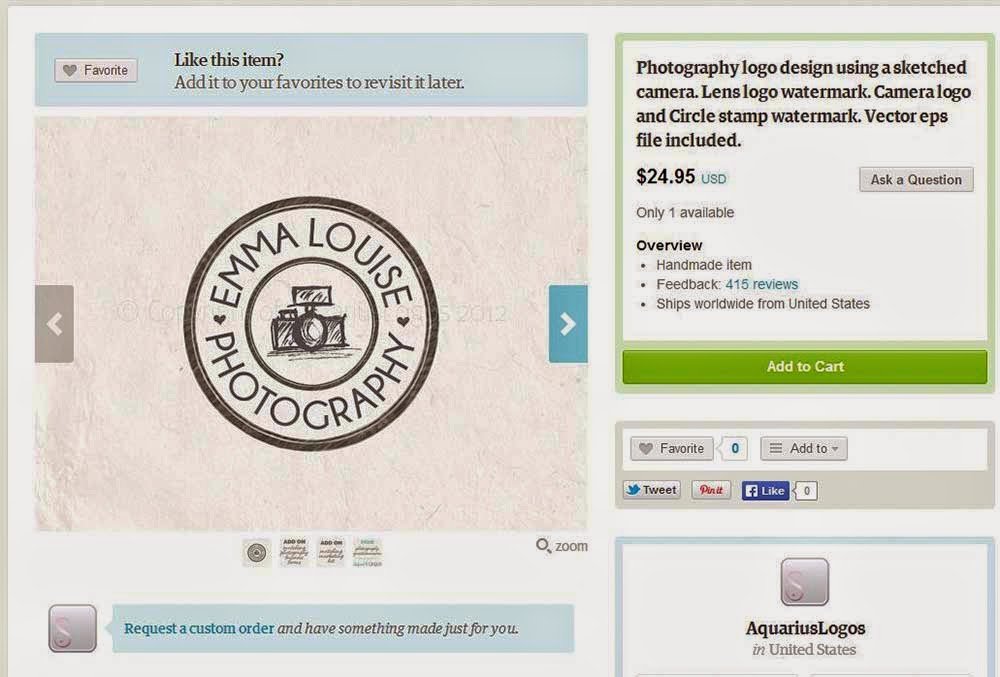Screen dimensions: 1000x677
Task: Click the zoom magnifier icon
Action: 543,546
